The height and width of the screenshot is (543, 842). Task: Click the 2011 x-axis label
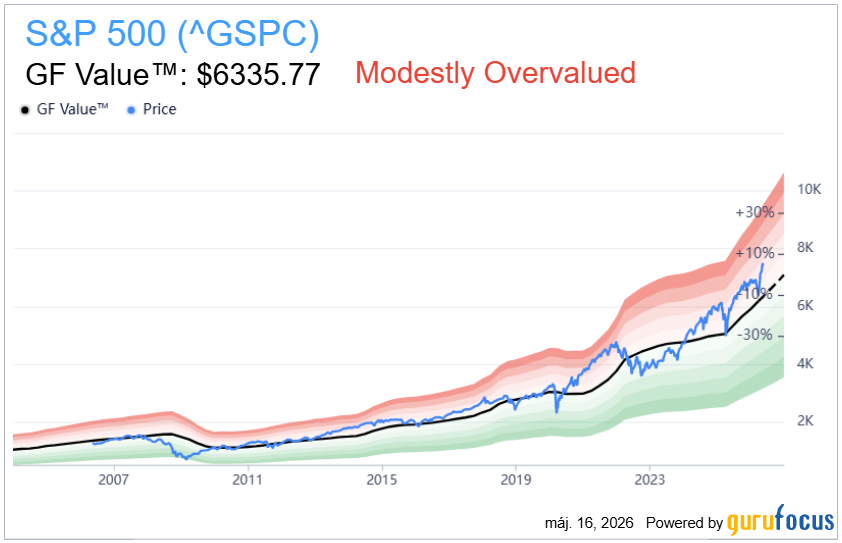pyautogui.click(x=248, y=479)
